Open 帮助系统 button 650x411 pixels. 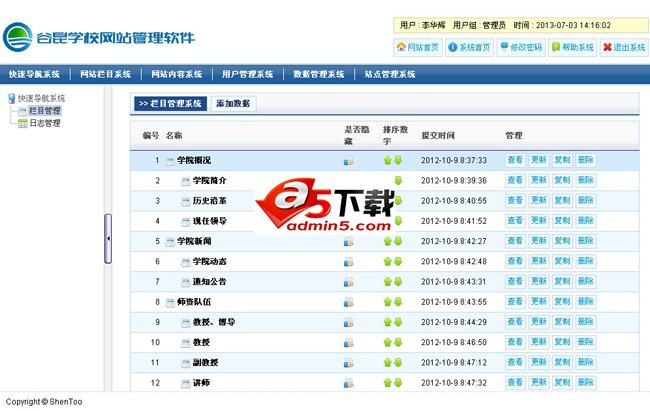pos(572,47)
